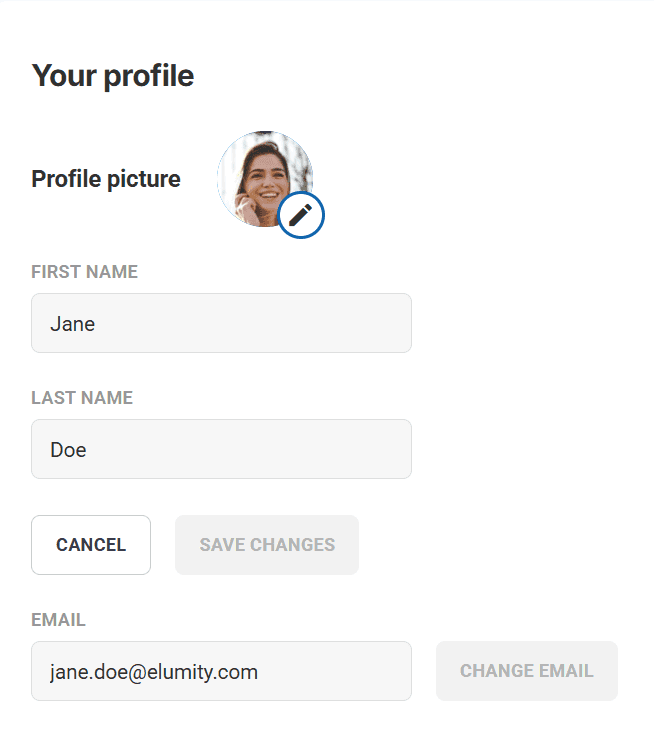Hit the Change Email button

pyautogui.click(x=527, y=671)
